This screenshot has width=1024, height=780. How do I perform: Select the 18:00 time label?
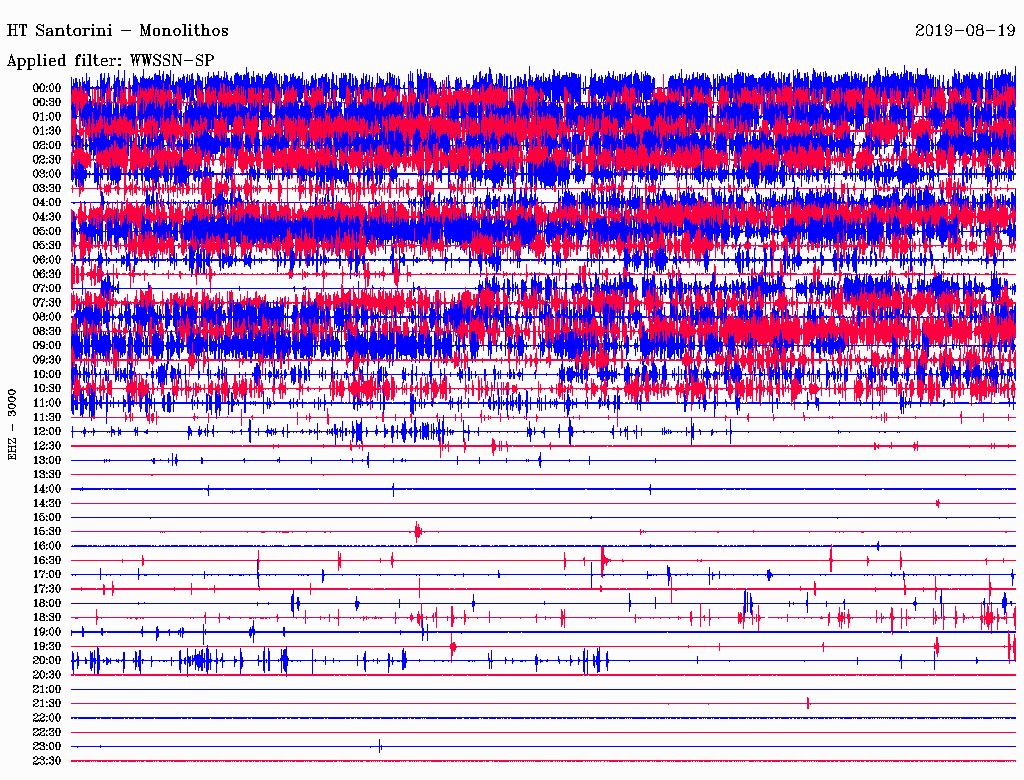tap(47, 604)
